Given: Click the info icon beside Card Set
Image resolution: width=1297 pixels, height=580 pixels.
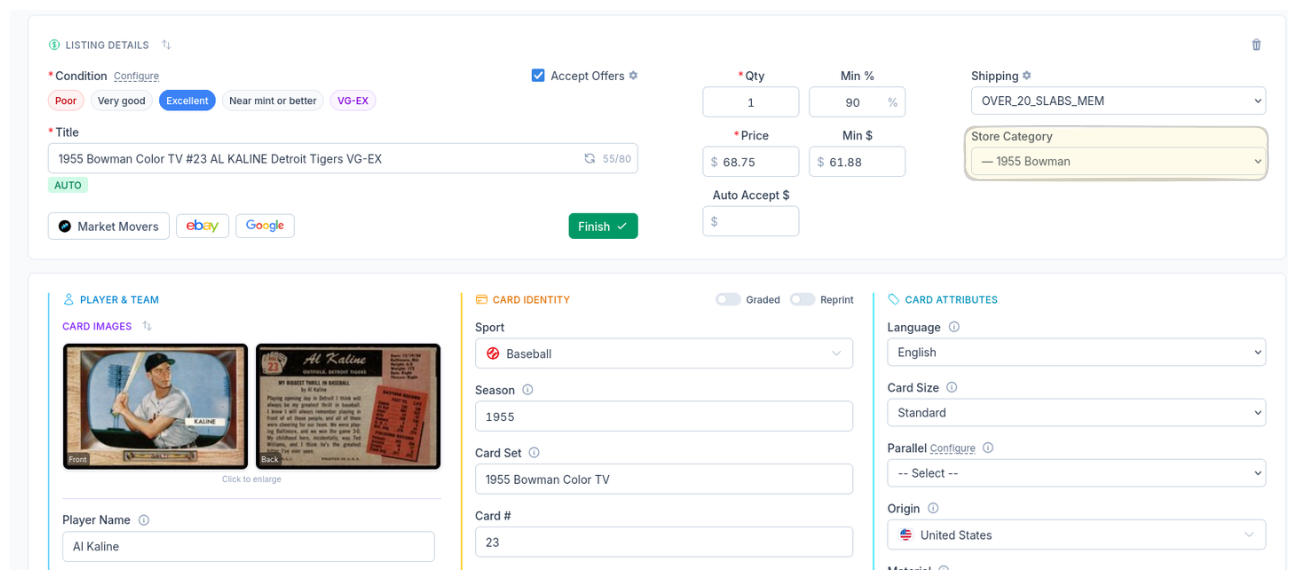Looking at the screenshot, I should point(534,453).
